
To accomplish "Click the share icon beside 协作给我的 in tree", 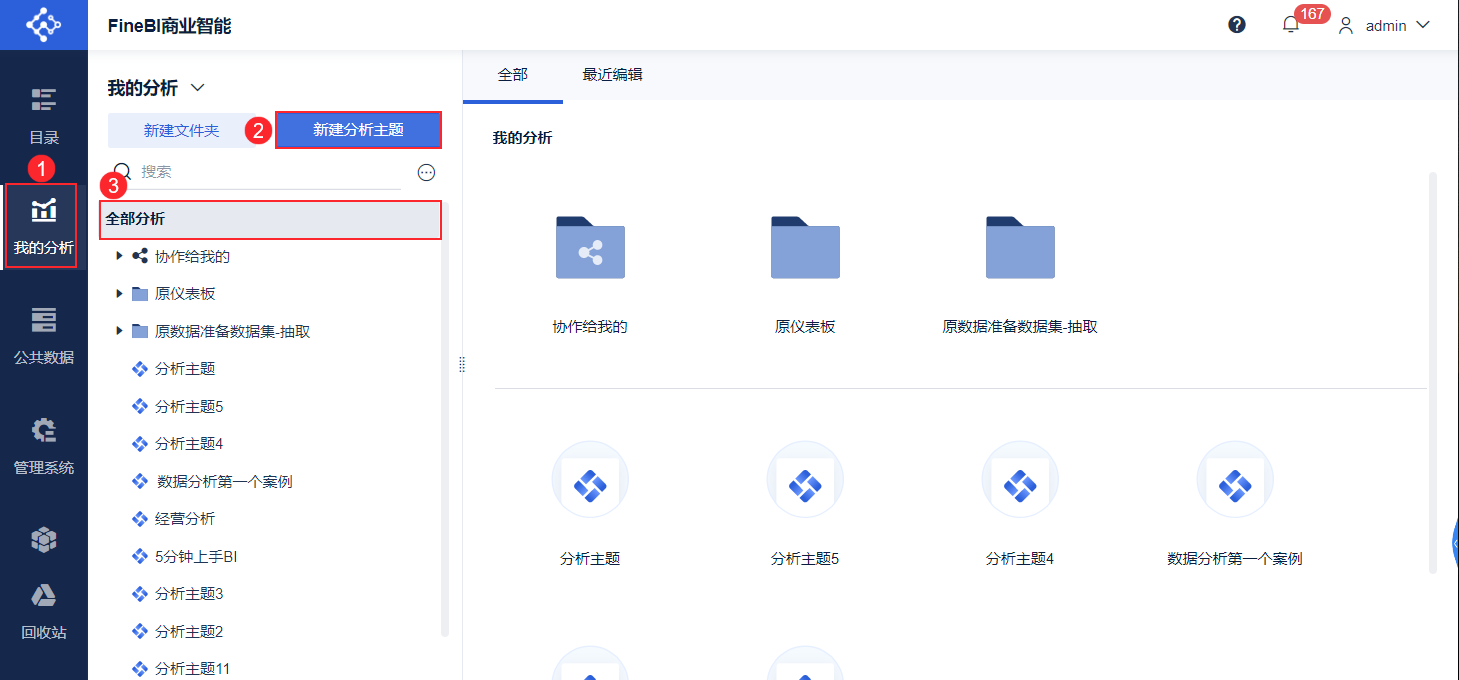I will (x=140, y=256).
